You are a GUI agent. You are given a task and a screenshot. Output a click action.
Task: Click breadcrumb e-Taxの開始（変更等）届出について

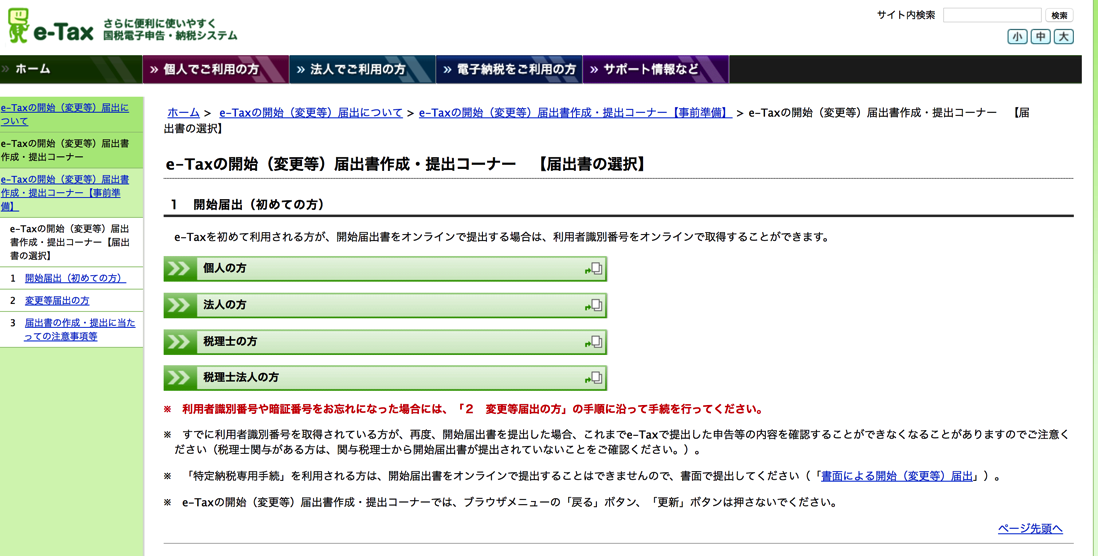point(311,113)
